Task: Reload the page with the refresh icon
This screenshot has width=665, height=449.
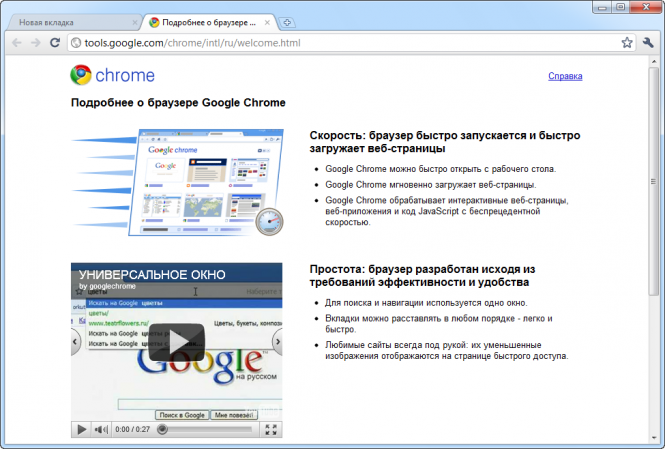Action: tap(55, 42)
